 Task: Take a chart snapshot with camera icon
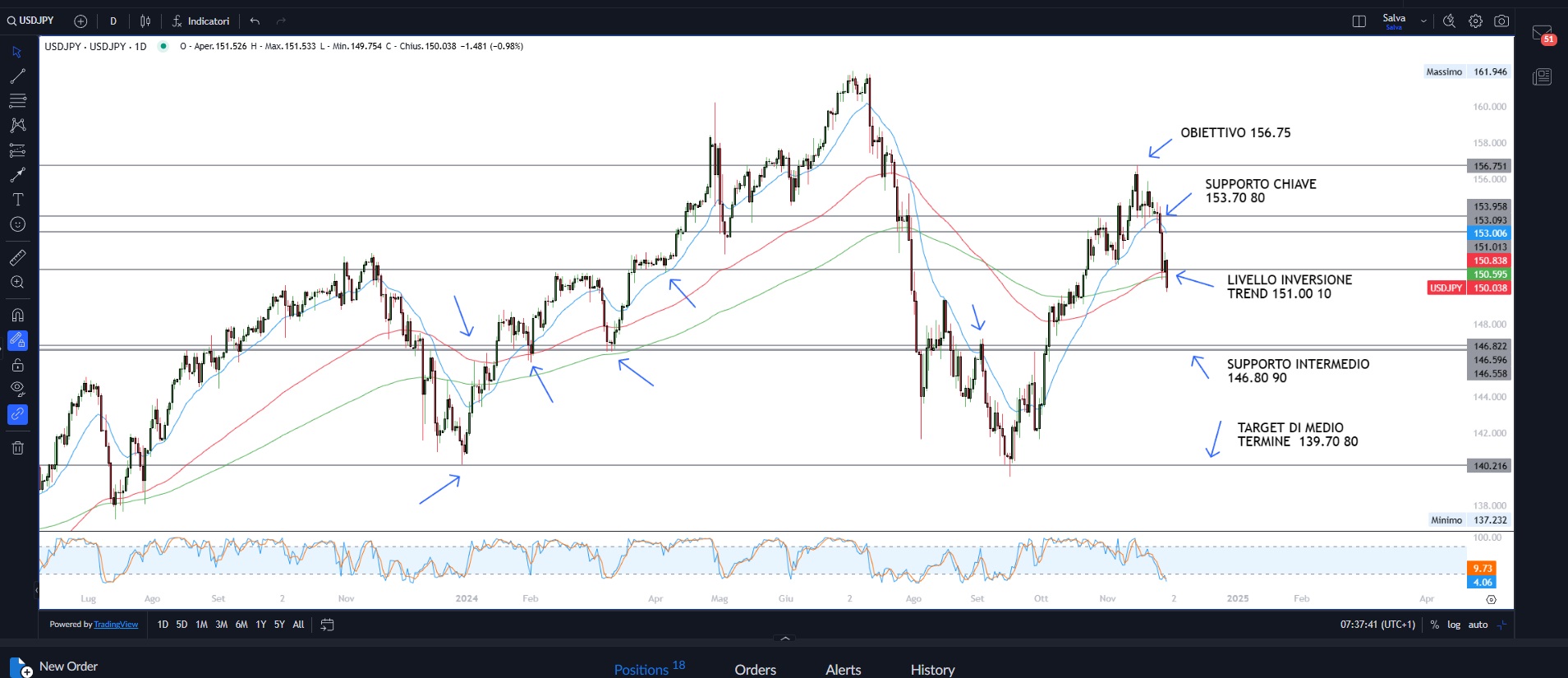(x=1501, y=21)
